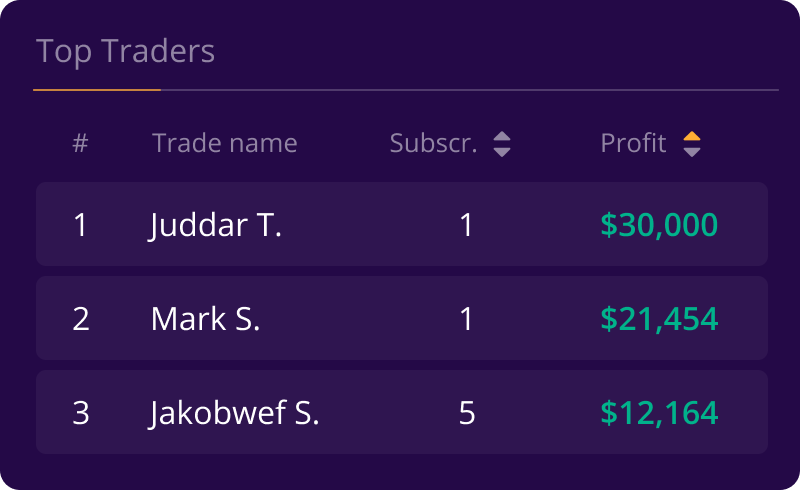
Task: Click the Profit column header label
Action: pos(633,143)
